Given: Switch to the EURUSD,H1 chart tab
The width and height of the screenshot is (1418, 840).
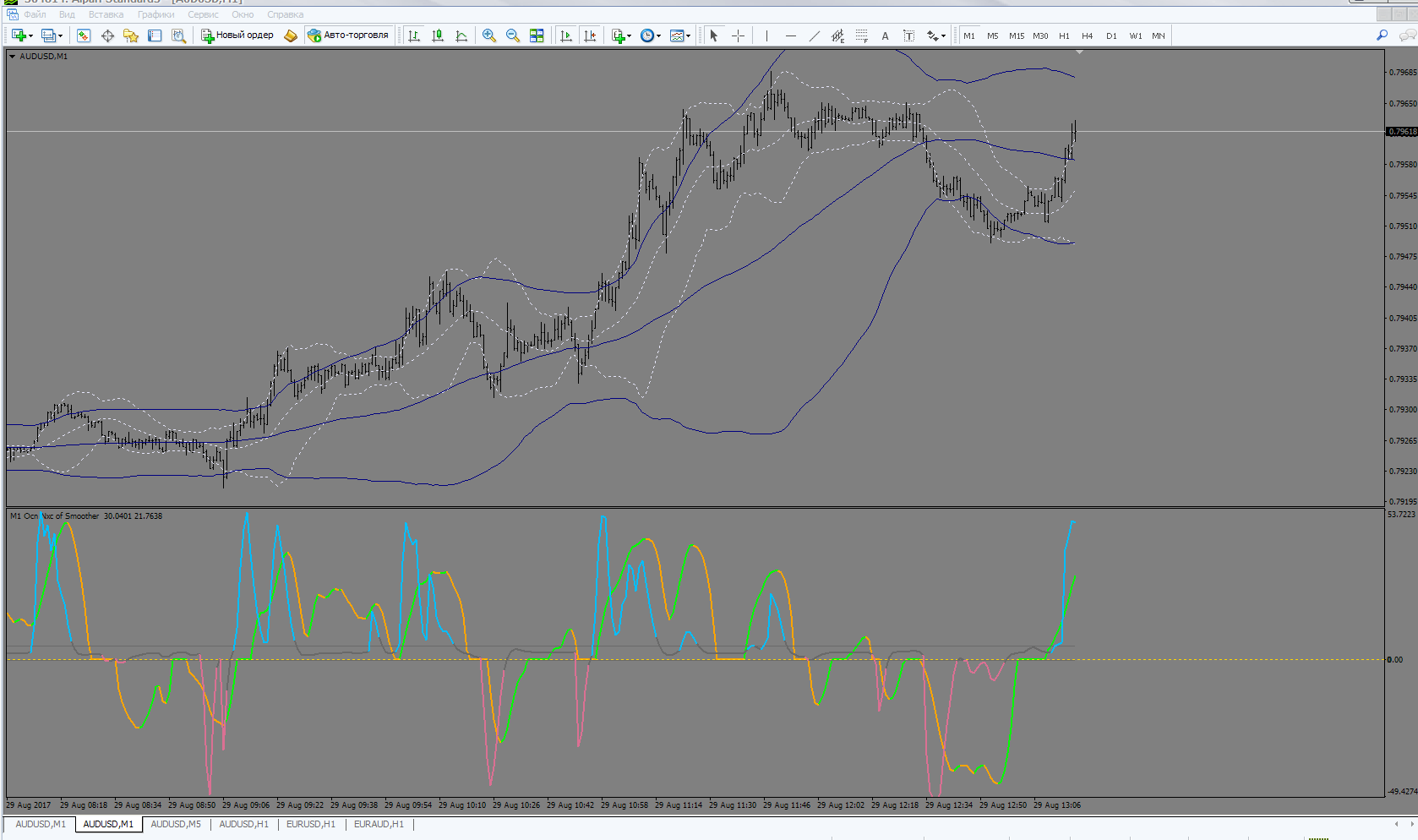Looking at the screenshot, I should point(311,824).
